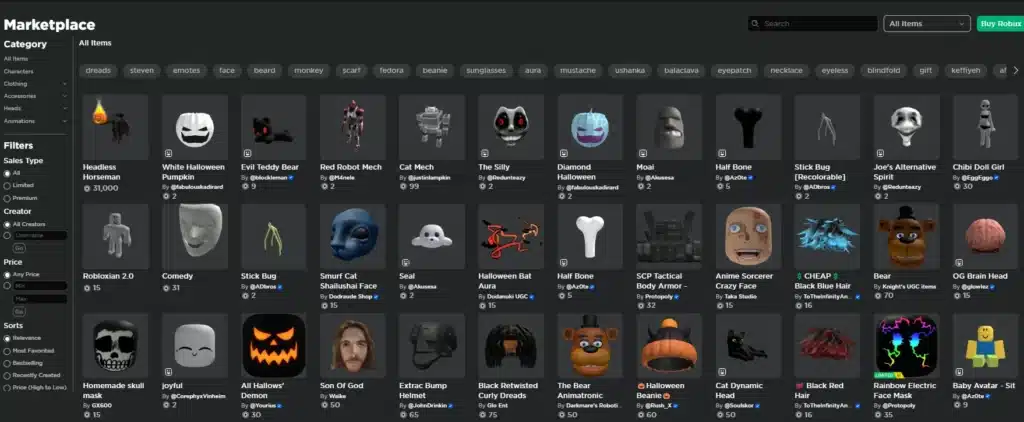This screenshot has width=1024, height=422.
Task: Filter by the emotes tag chip
Action: pos(186,71)
